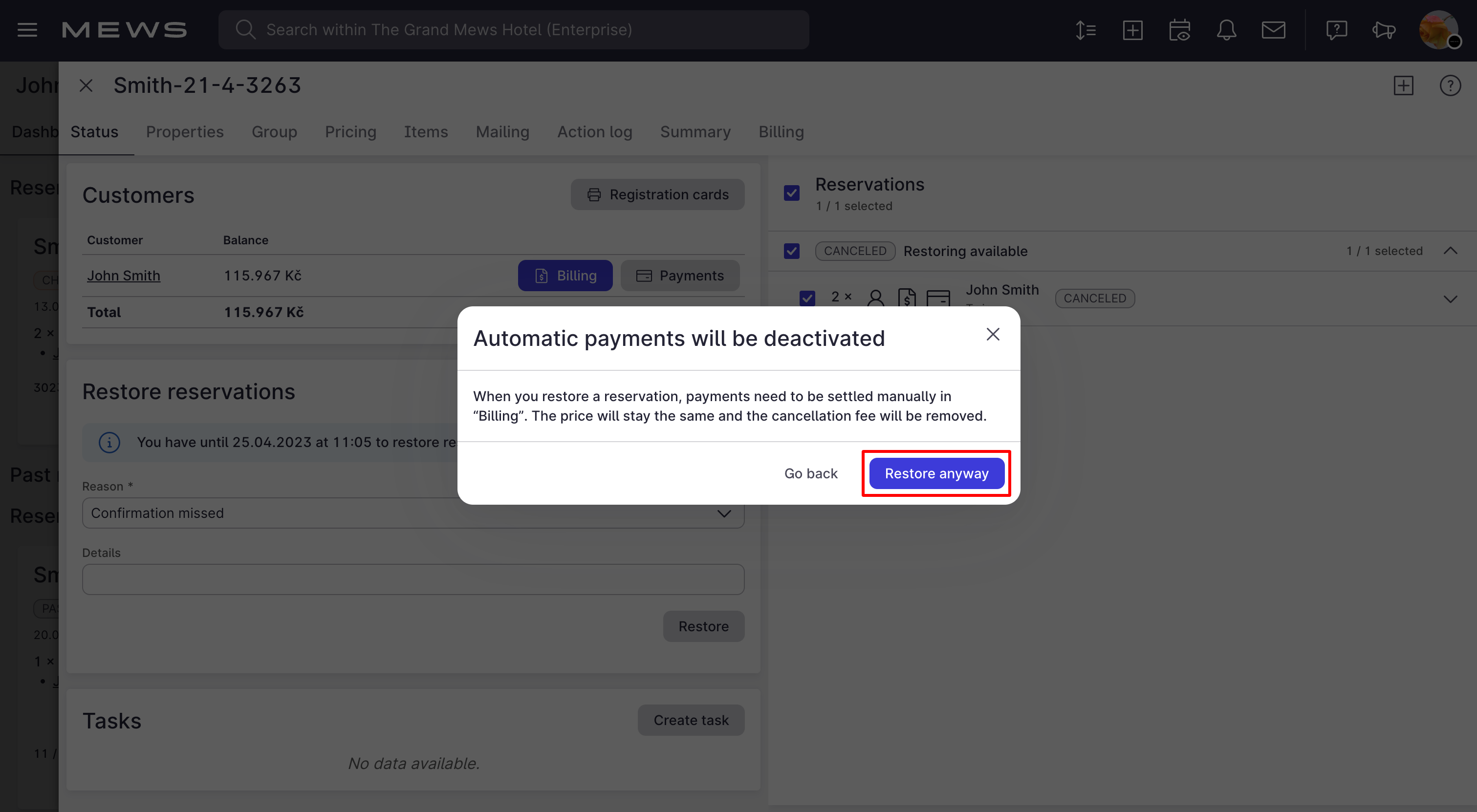Screen dimensions: 1477x812
Task: Click the calendar availability icon
Action: click(x=1180, y=30)
